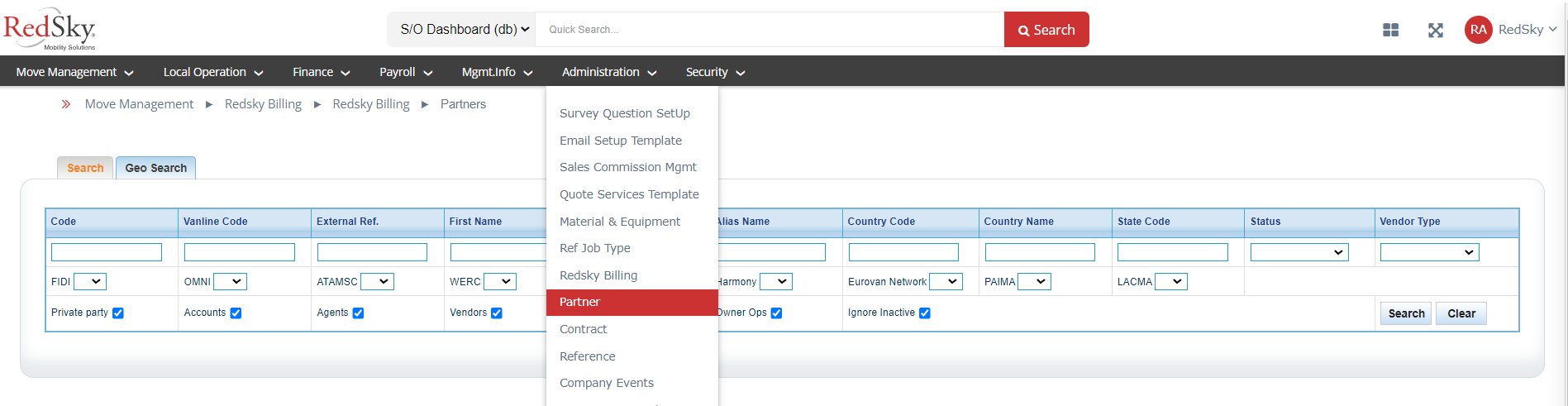Screen dimensions: 1568x406
Task: Focus the Quick Search input field
Action: (x=770, y=30)
